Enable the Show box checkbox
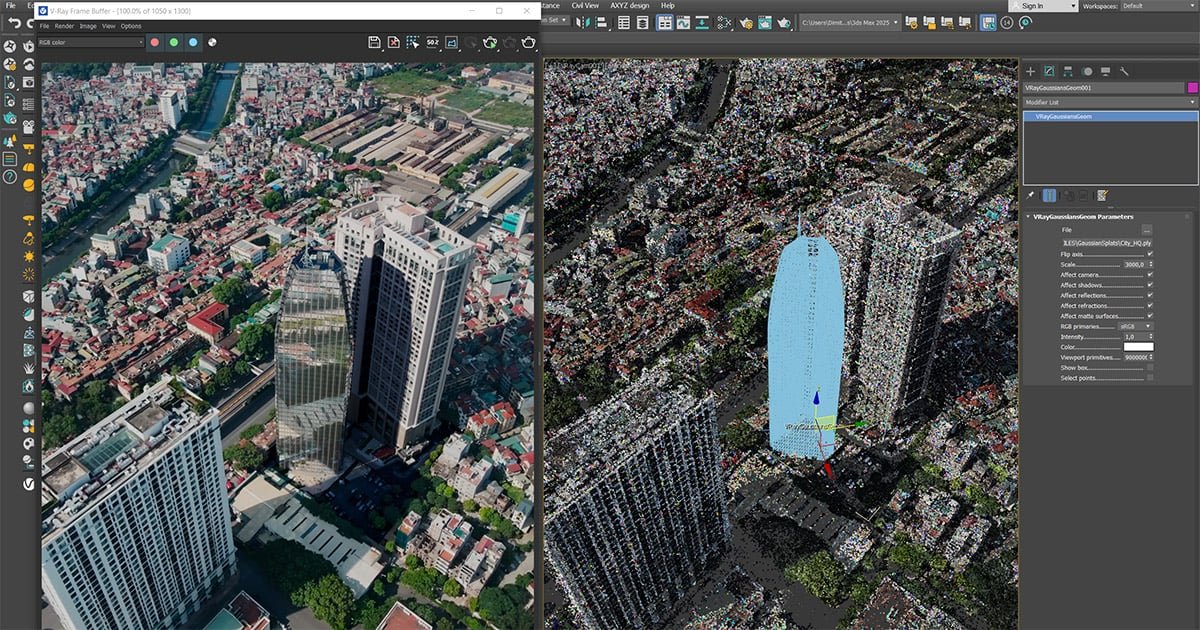 (x=1150, y=367)
